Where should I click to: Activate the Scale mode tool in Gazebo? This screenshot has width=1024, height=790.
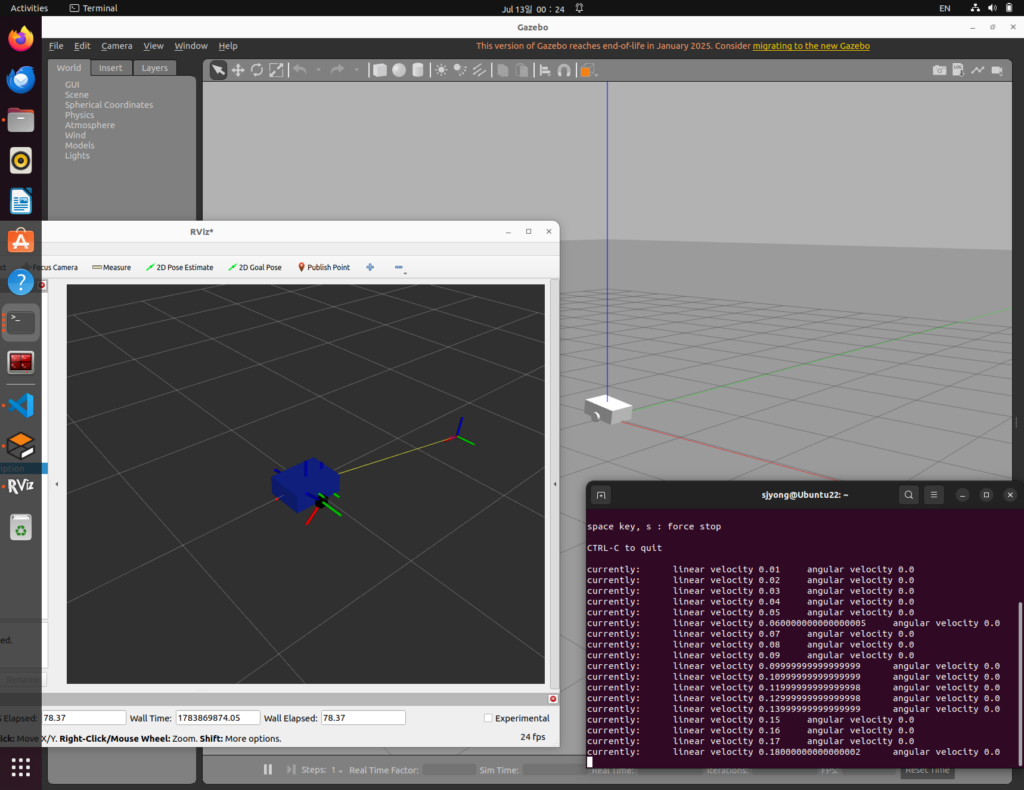(x=277, y=70)
